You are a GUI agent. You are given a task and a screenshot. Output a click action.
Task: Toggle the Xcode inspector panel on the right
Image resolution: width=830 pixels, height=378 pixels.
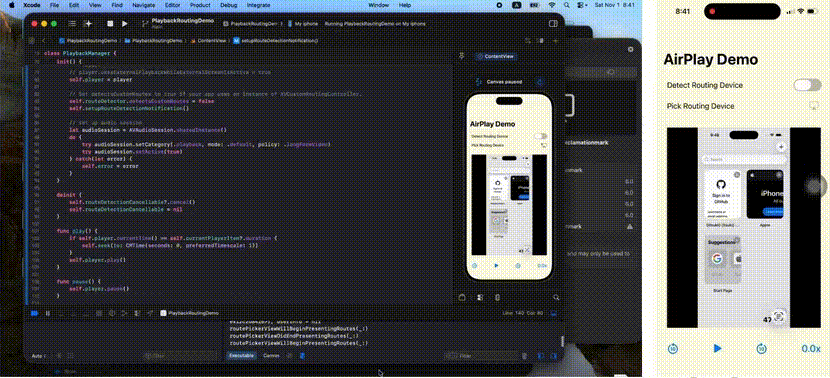coord(553,24)
